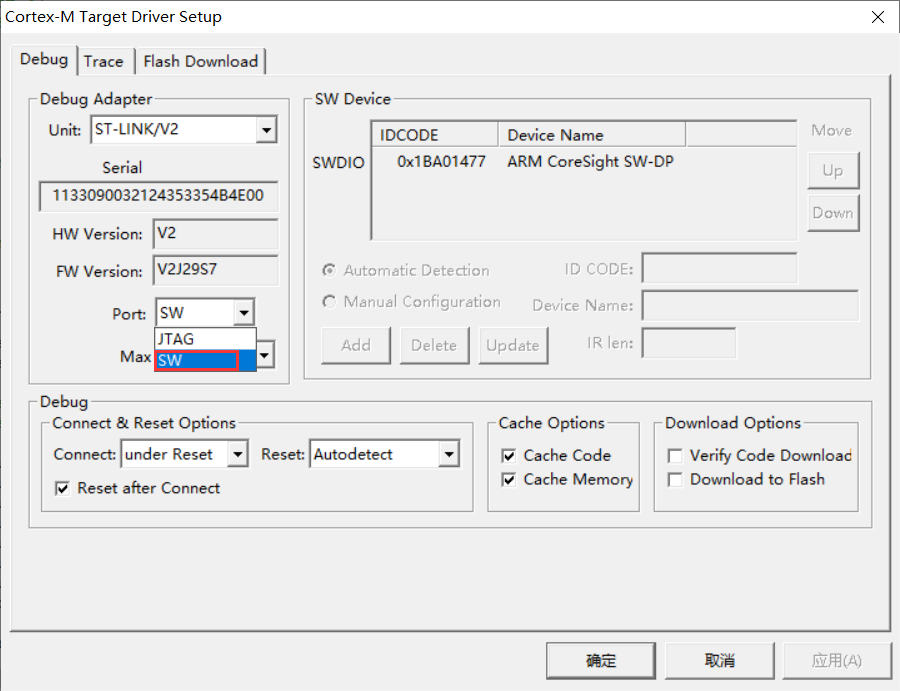Select Automatic Detection radio button
900x691 pixels.
[329, 270]
